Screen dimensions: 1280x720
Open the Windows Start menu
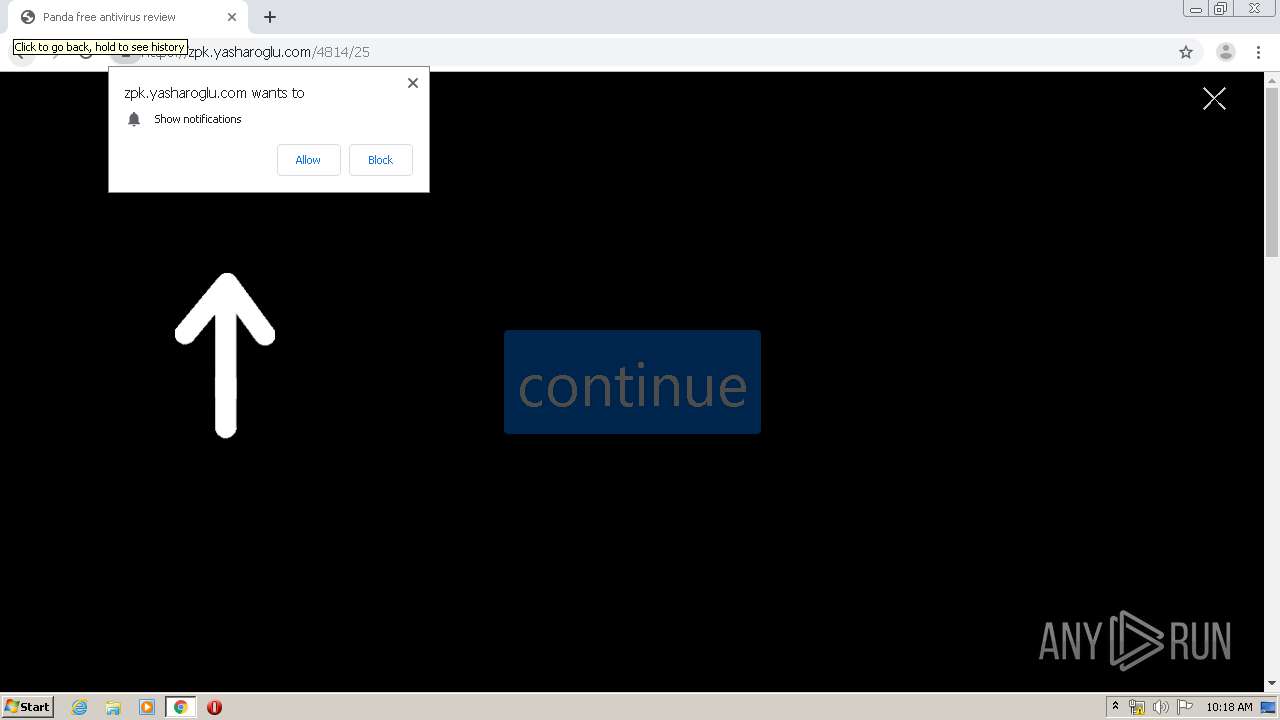[x=28, y=706]
